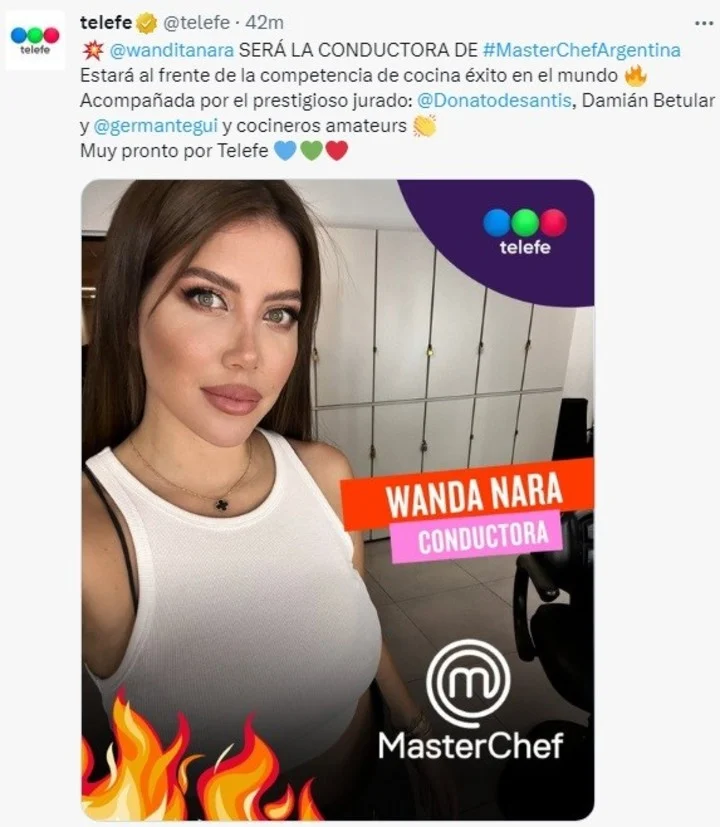This screenshot has height=827, width=720.
Task: Open the @wanditanara mention
Action: 171,50
